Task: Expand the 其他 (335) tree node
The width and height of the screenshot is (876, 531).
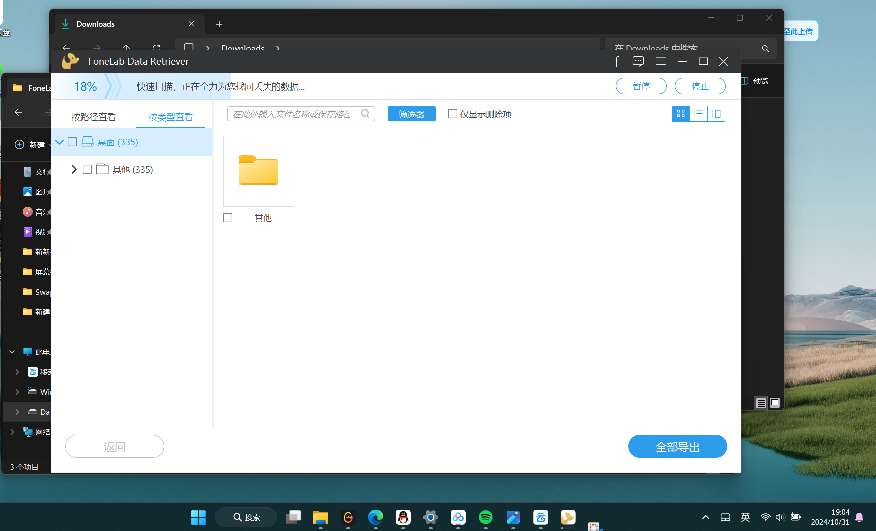Action: pos(74,169)
